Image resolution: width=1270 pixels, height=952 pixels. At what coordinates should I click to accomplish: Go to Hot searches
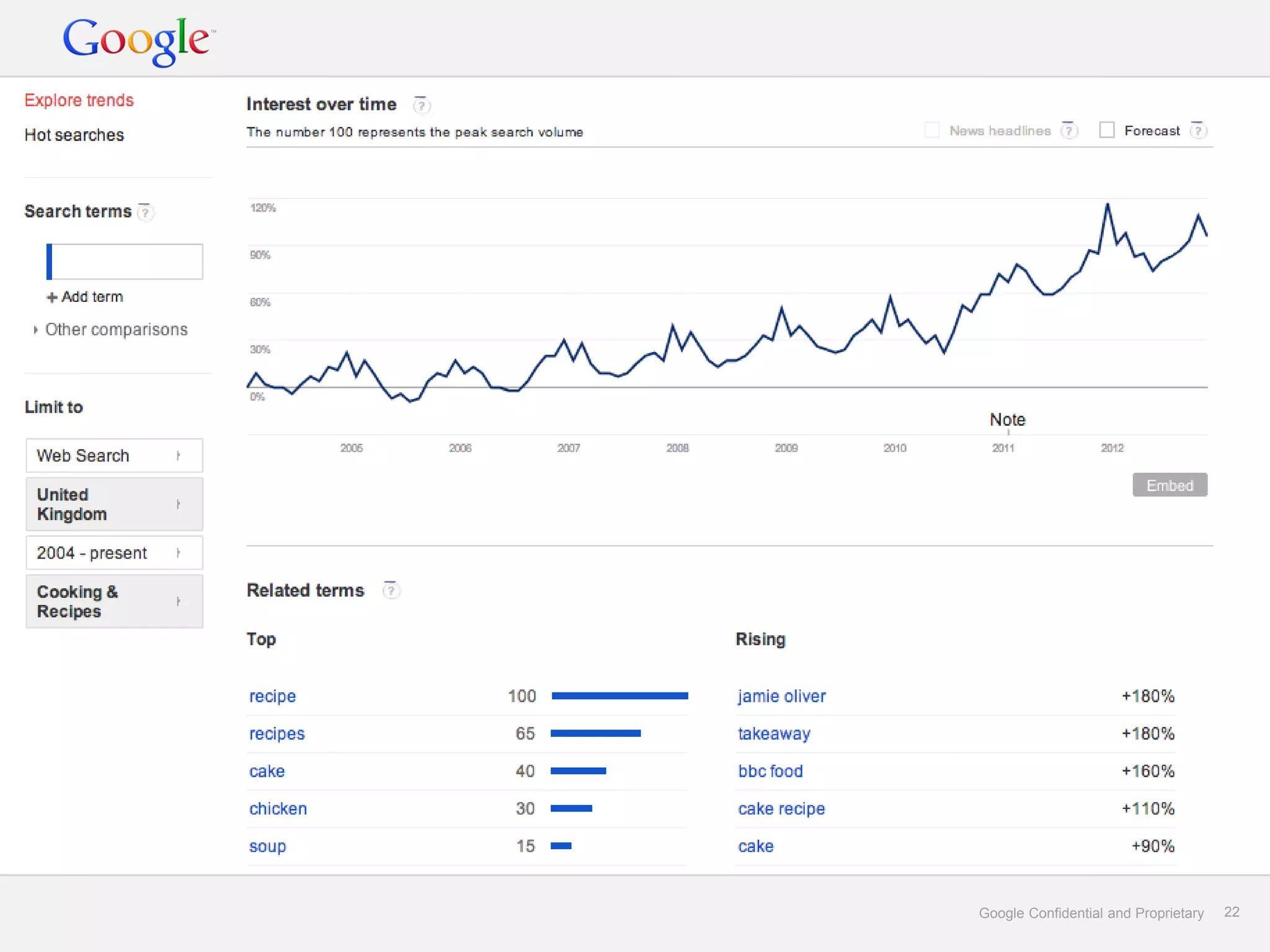(x=74, y=135)
